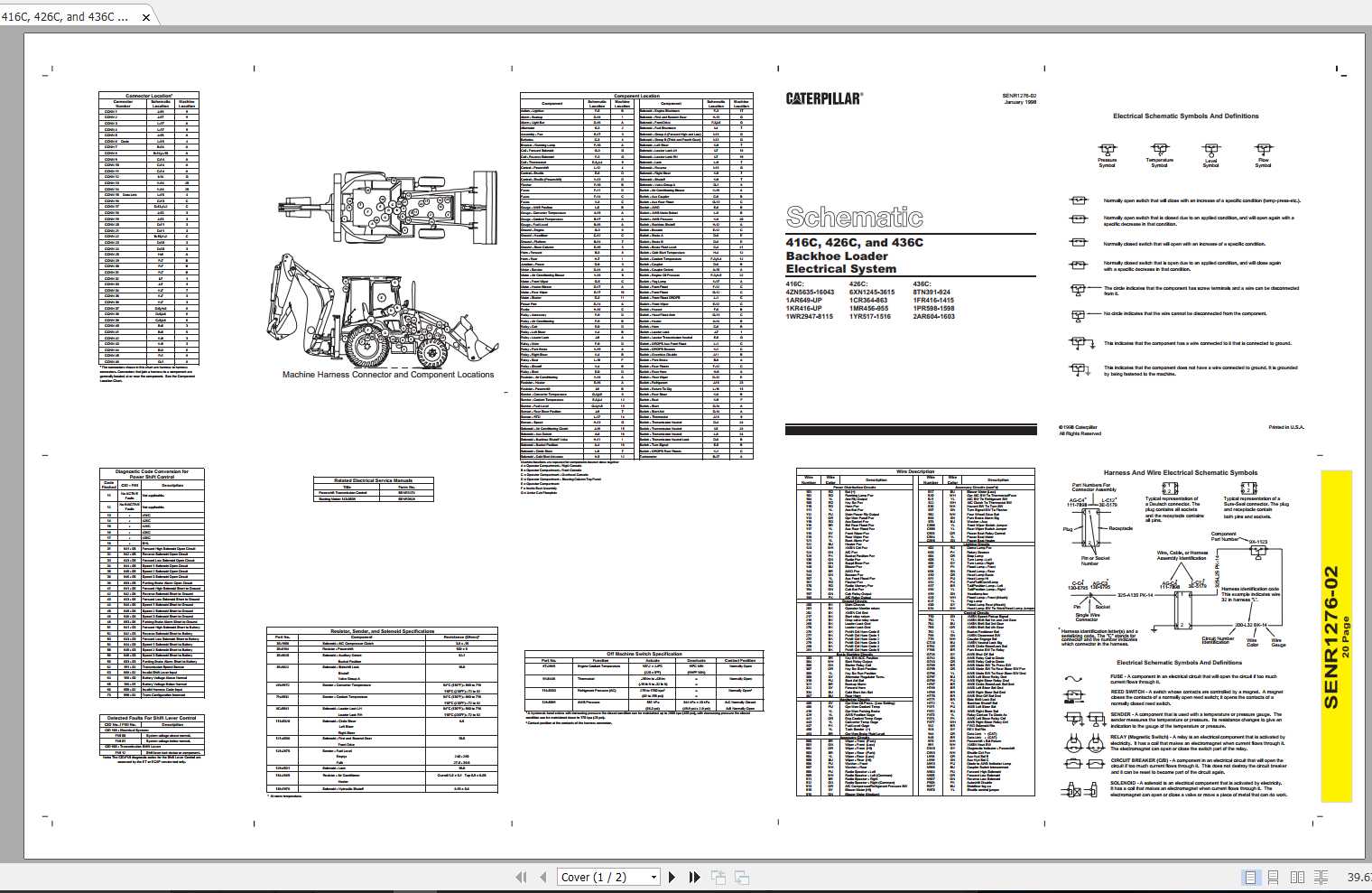Click the Component Location table heading
The width and height of the screenshot is (1372, 893).
(x=636, y=96)
